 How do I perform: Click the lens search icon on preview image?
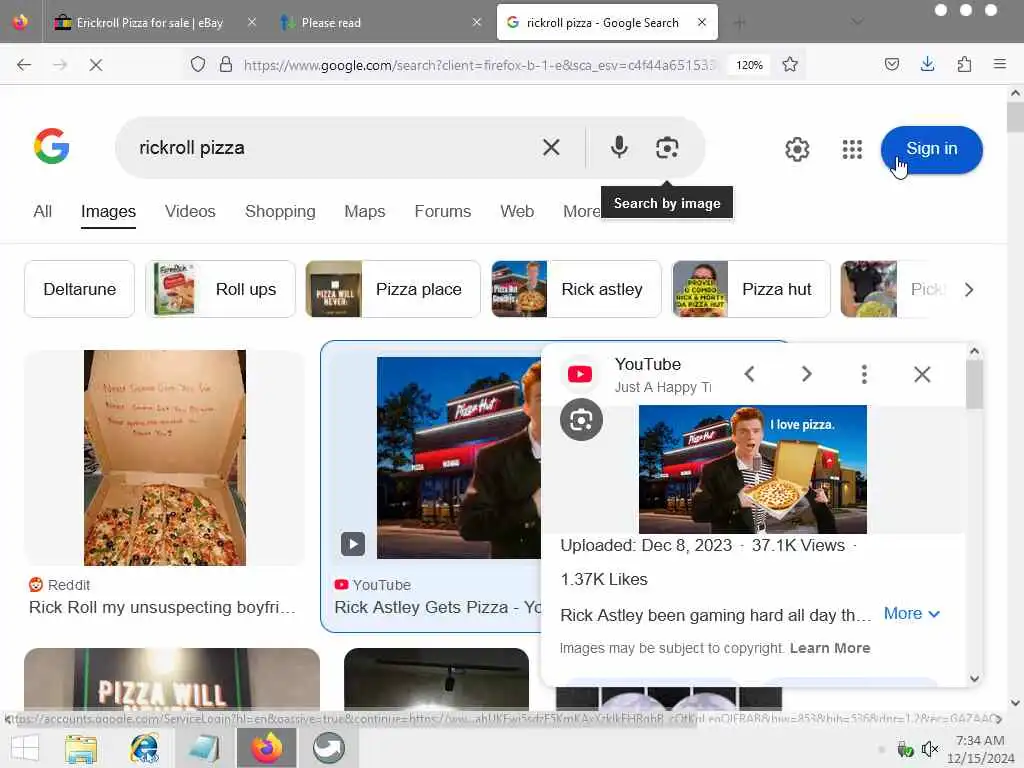581,419
